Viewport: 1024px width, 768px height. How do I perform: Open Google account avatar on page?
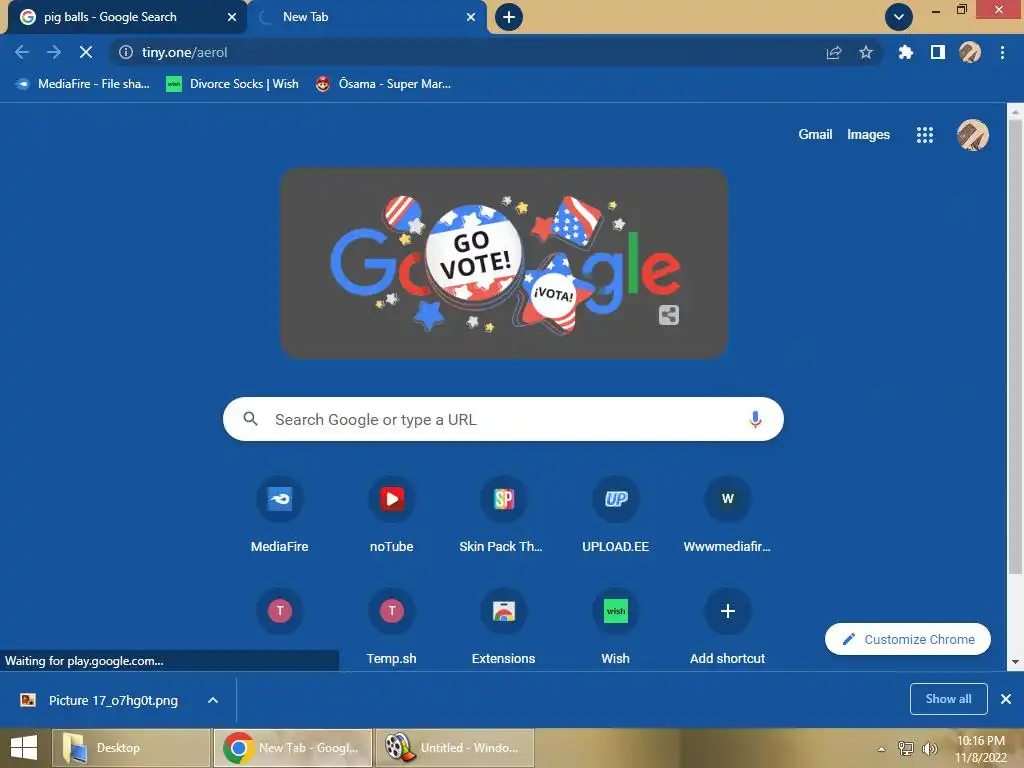[x=972, y=135]
